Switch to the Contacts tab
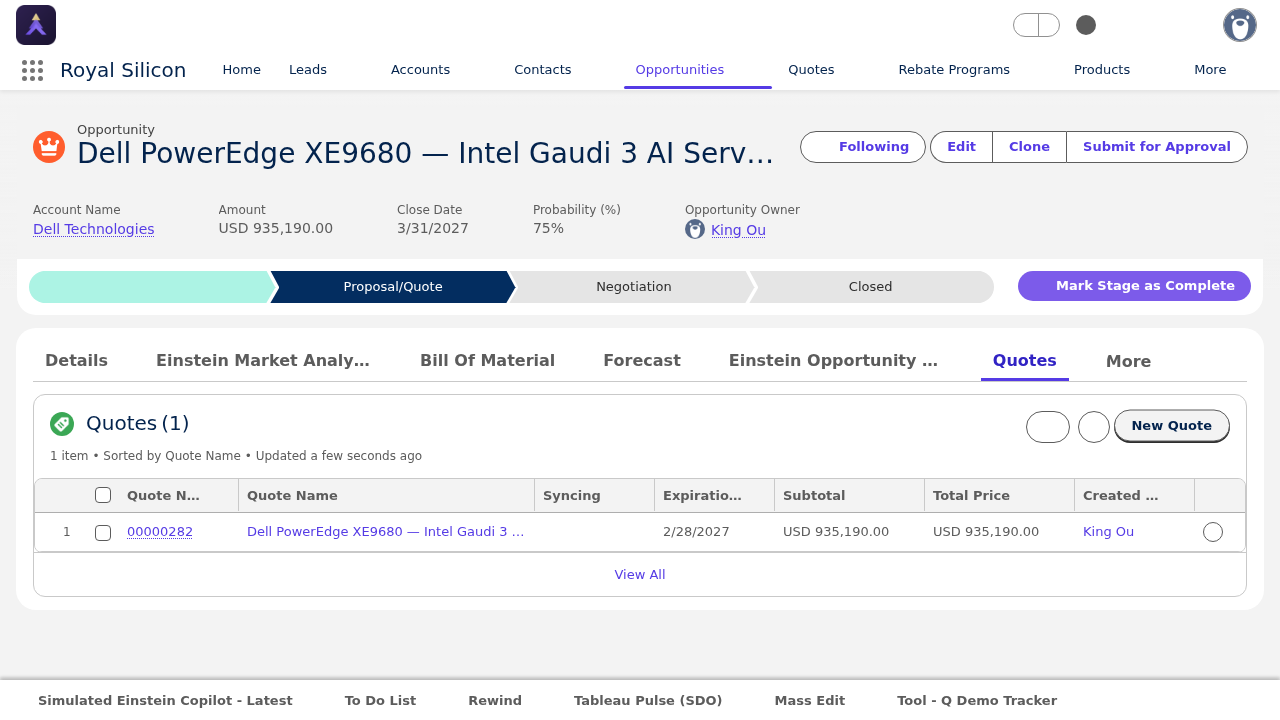 [543, 70]
